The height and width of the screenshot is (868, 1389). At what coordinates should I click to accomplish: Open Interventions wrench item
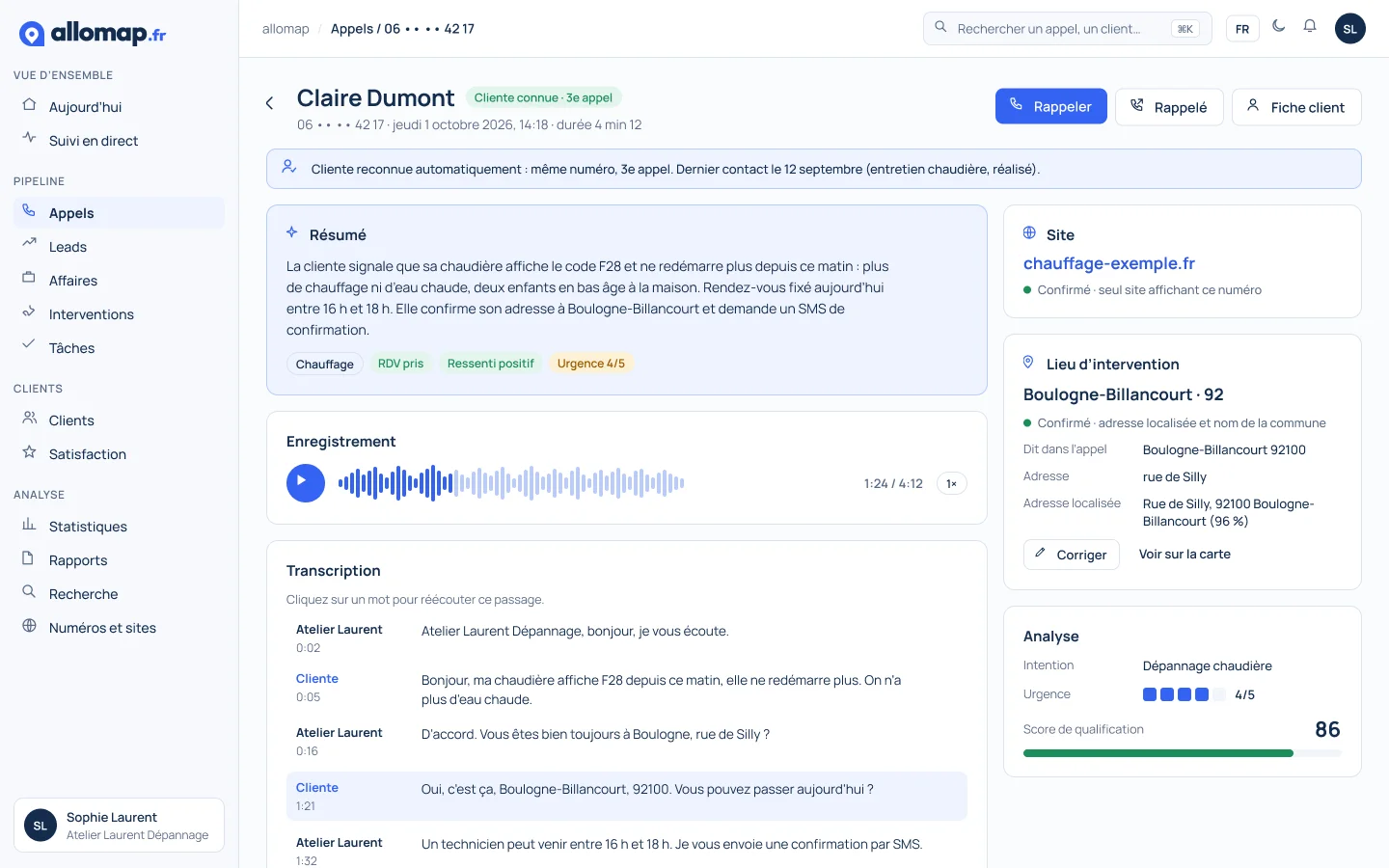[119, 314]
